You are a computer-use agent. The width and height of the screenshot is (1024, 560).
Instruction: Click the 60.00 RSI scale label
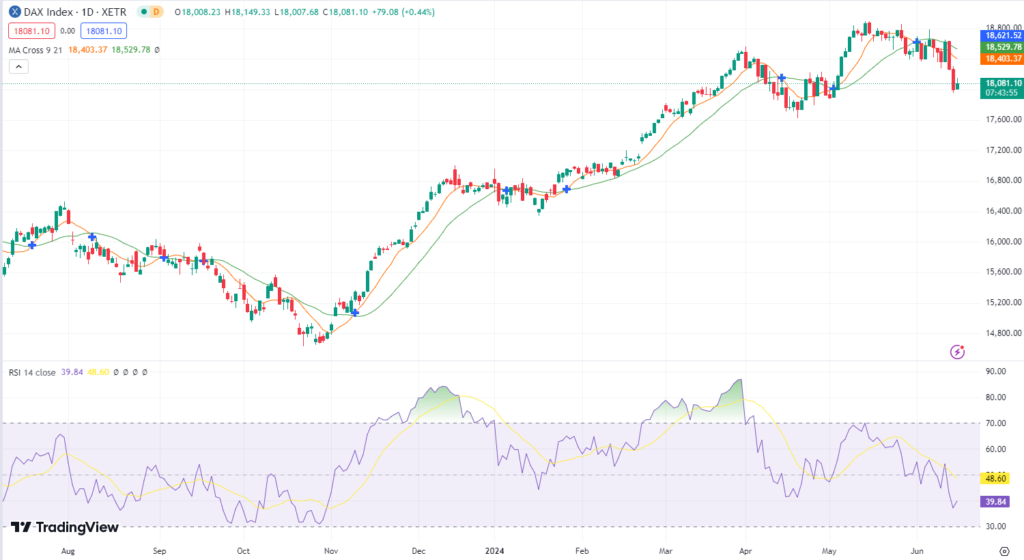(995, 449)
